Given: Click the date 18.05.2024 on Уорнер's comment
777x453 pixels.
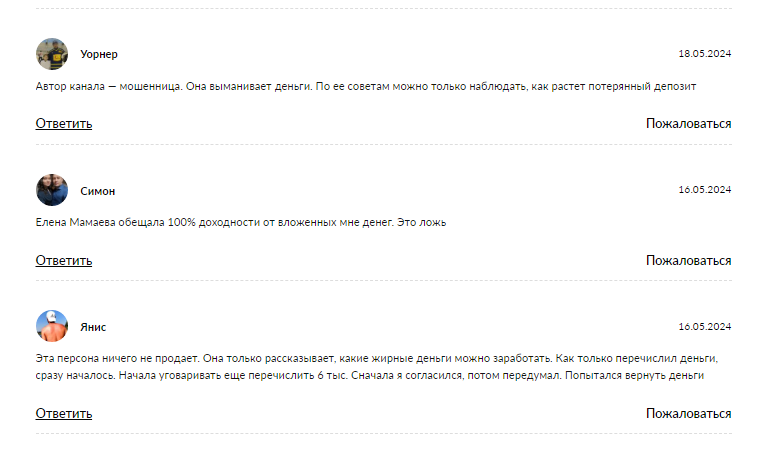Looking at the screenshot, I should 705,54.
